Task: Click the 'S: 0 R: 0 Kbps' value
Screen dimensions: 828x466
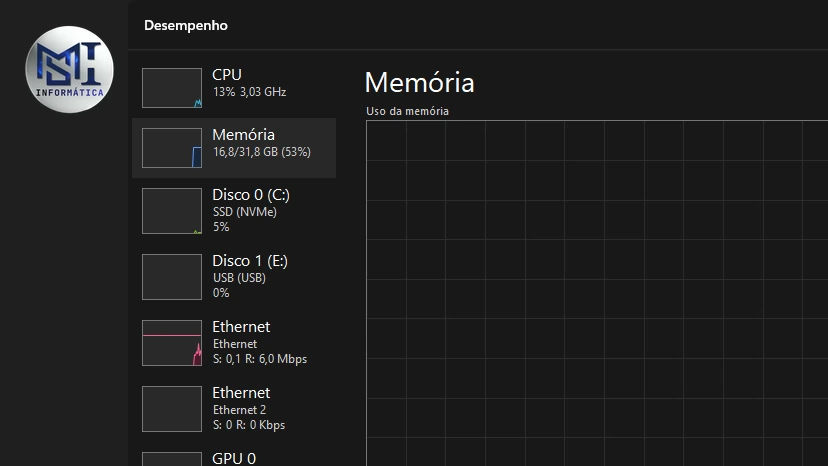Action: tap(249, 425)
